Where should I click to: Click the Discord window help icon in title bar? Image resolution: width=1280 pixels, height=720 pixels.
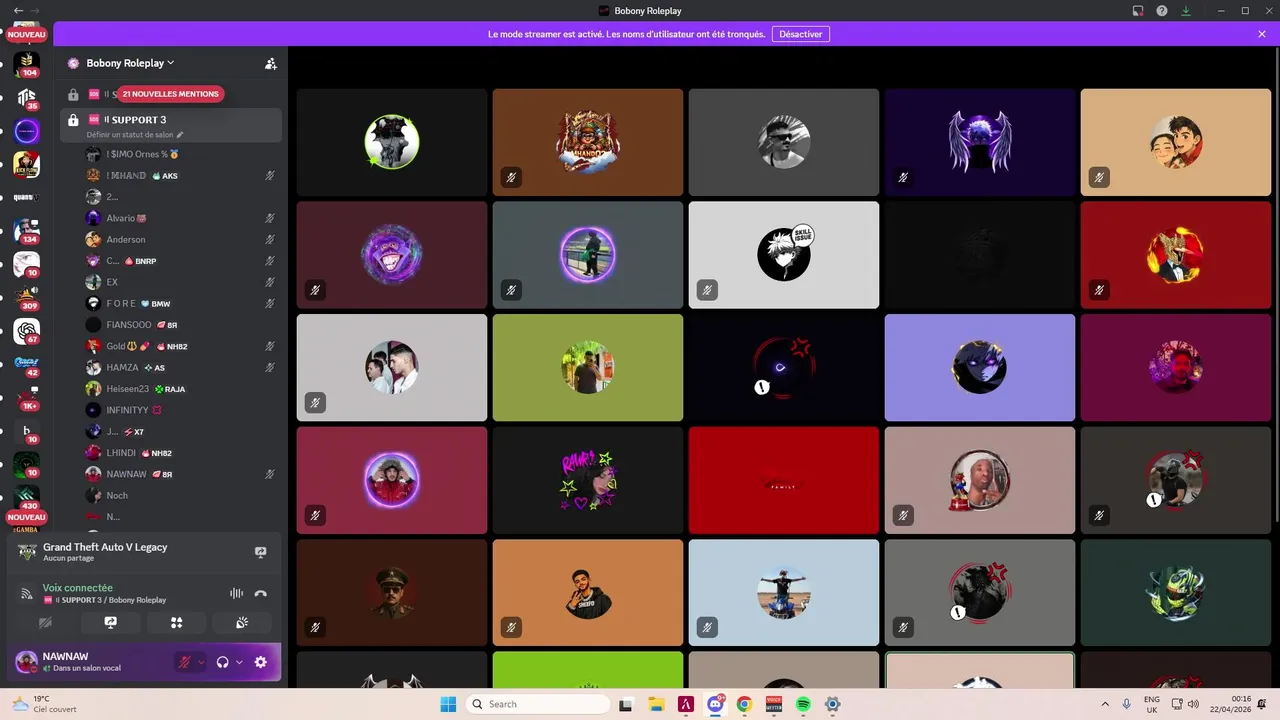tap(1162, 11)
